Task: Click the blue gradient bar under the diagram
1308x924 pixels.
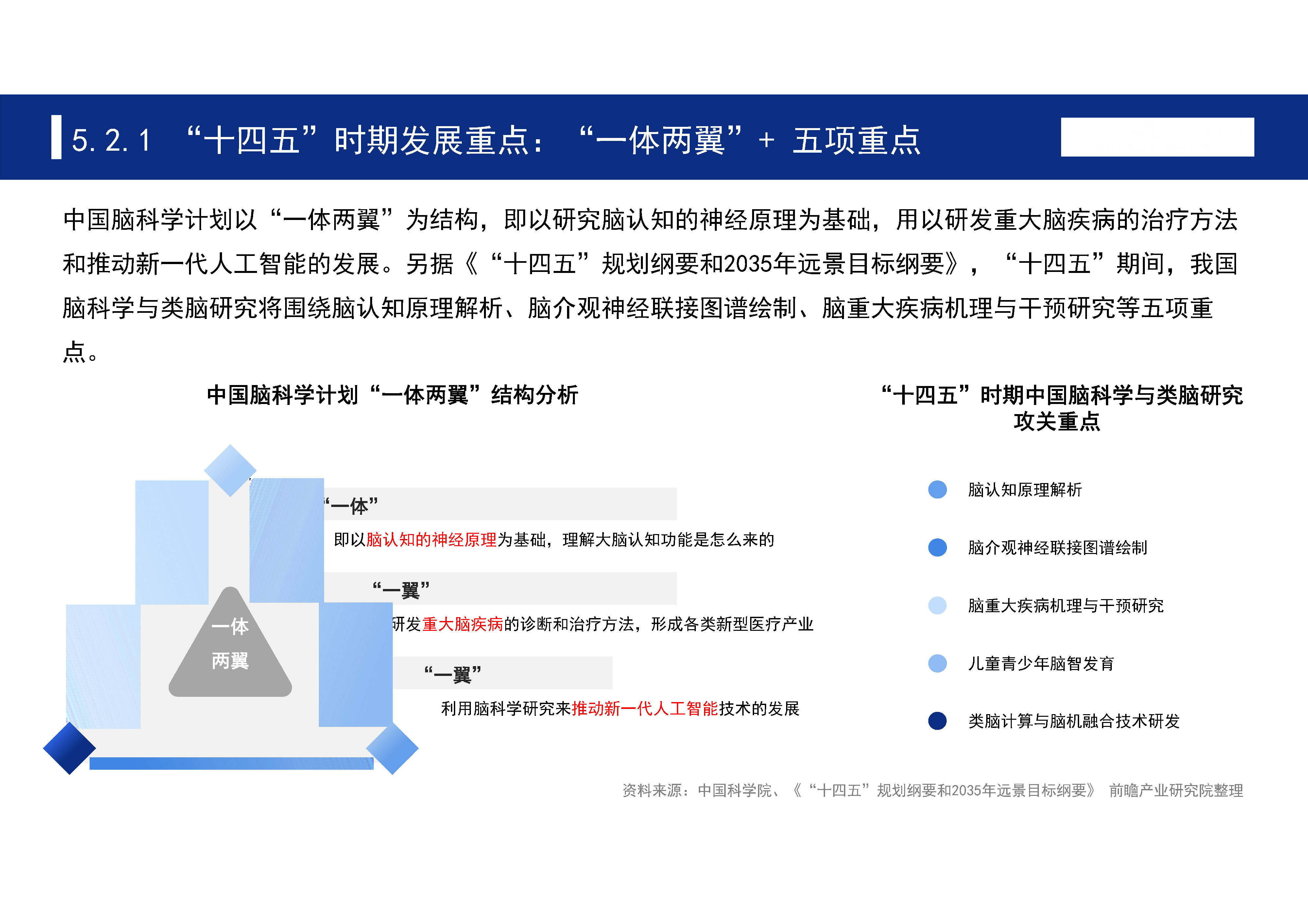Action: pyautogui.click(x=231, y=764)
